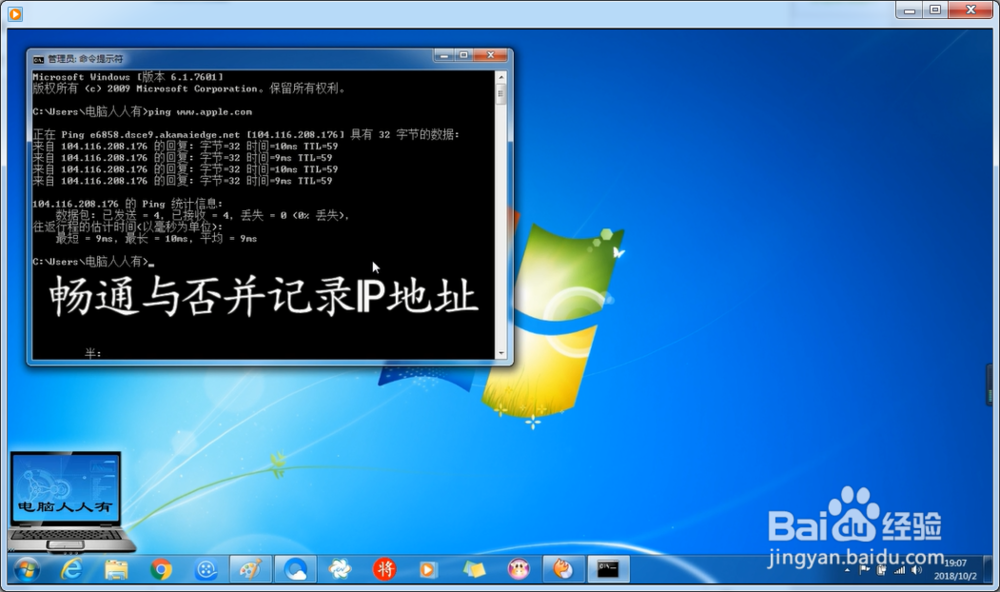Click the '最短 = 9ms' statistics line
Screen dimensions: 1000x592
click(156, 239)
